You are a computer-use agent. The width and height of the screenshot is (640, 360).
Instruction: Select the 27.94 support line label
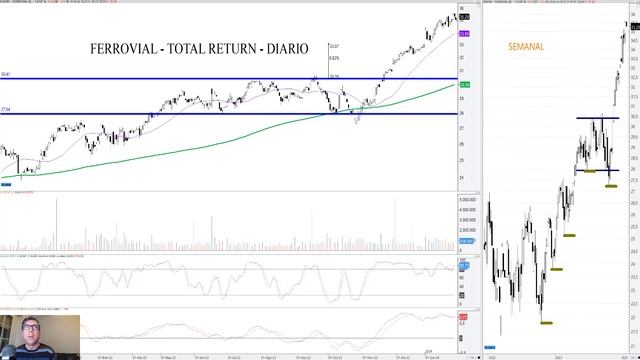[x=5, y=109]
